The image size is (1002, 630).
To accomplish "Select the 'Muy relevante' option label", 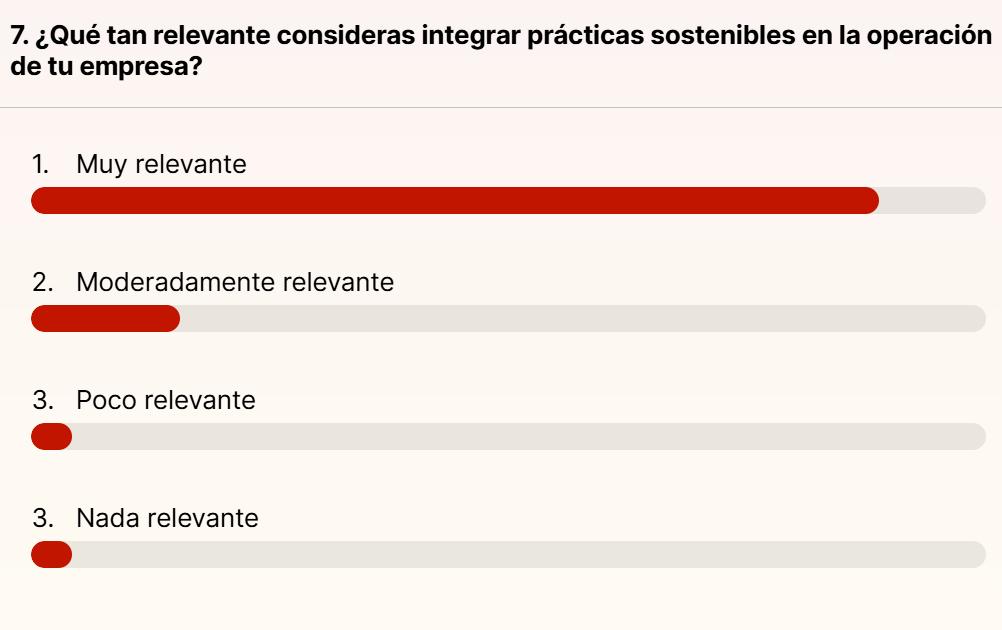I will (x=161, y=164).
